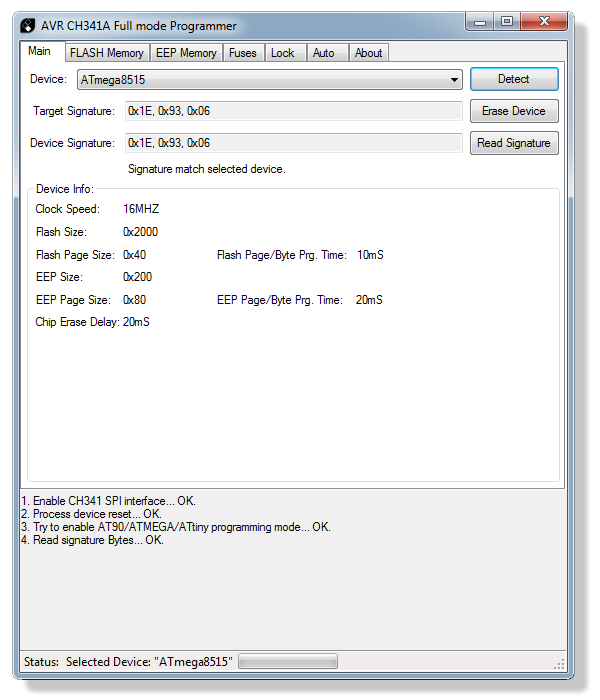Click log line 'Enable CH341 SPI interface... OK.'
Screen dimensions: 600x700
click(x=108, y=501)
